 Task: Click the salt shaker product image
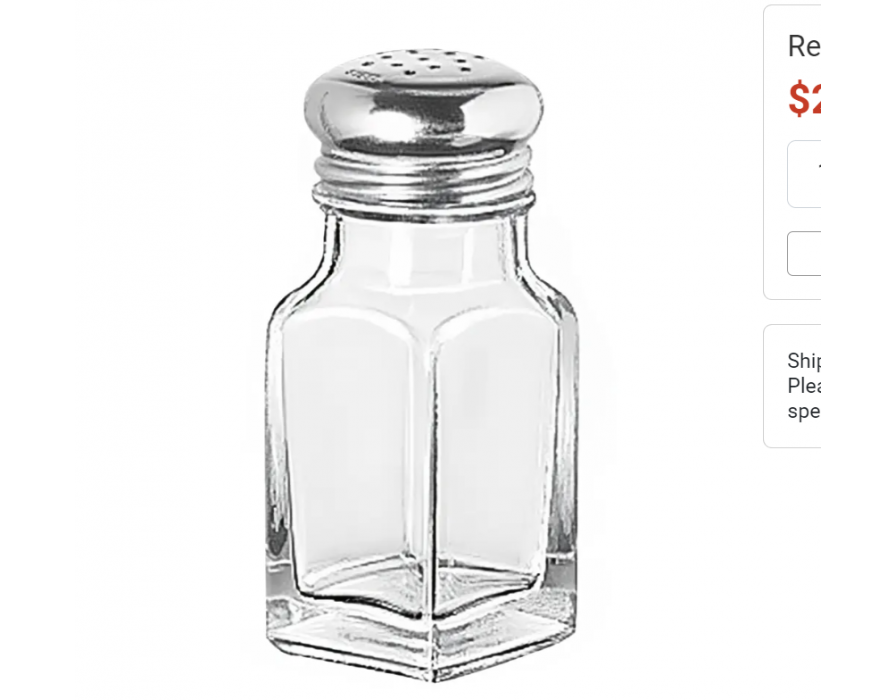[422, 366]
